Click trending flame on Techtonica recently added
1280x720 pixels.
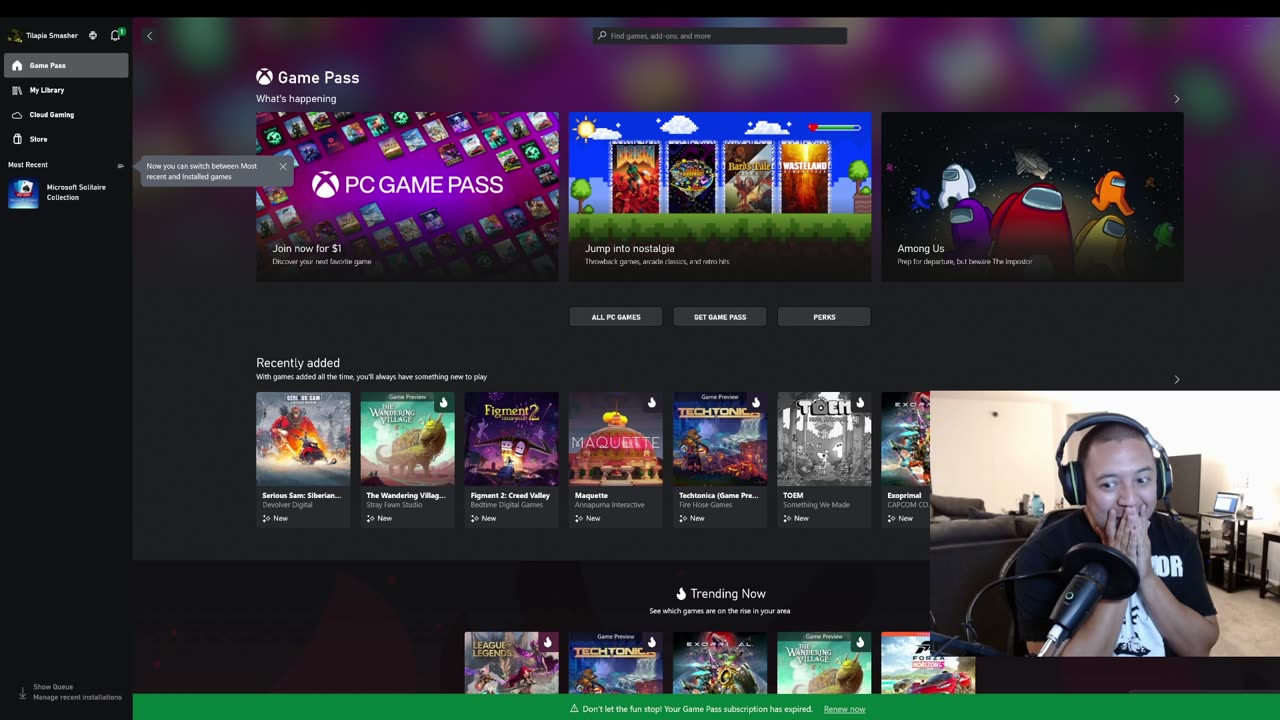[755, 403]
